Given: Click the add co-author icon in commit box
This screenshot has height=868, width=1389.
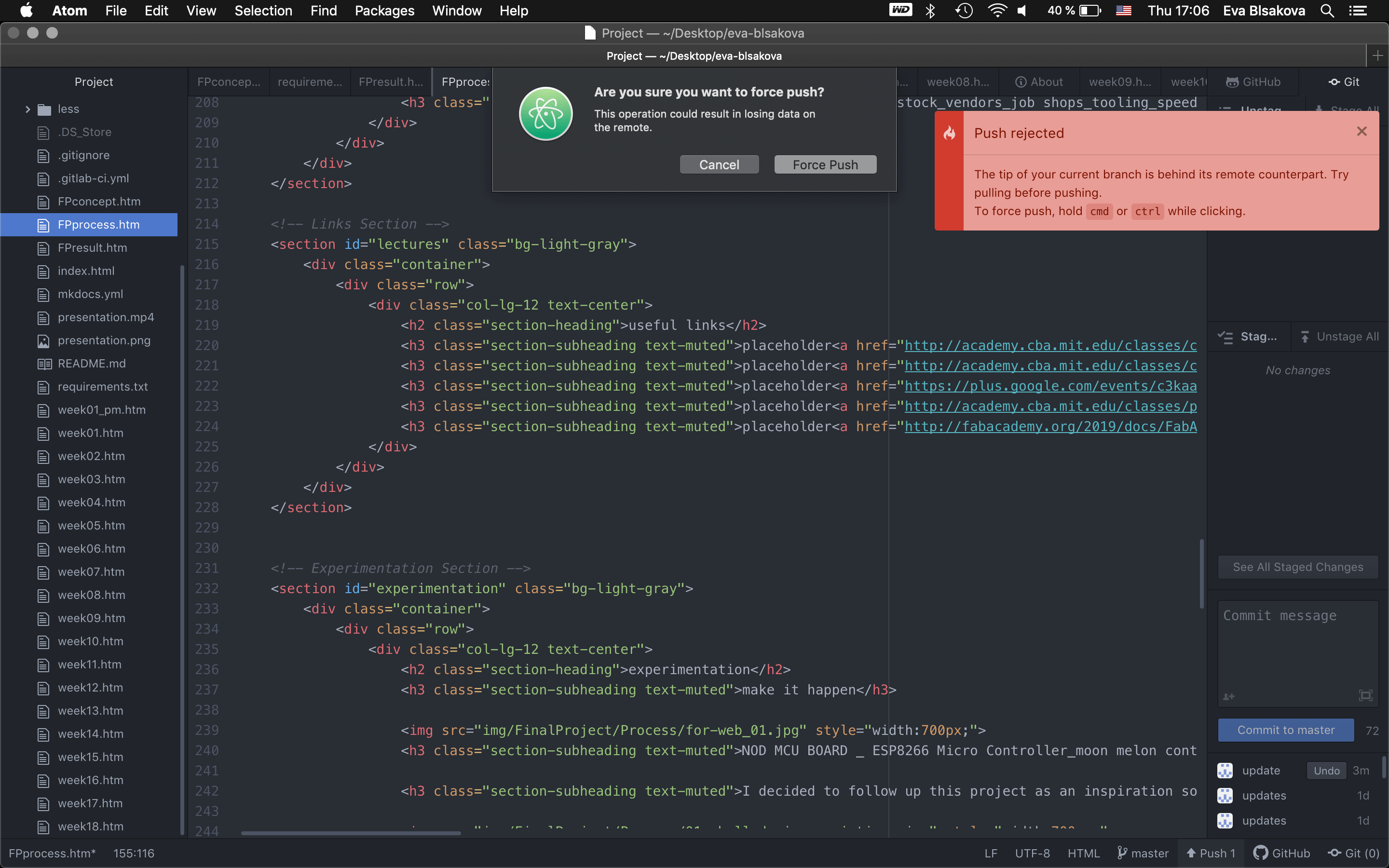Looking at the screenshot, I should pos(1228,696).
